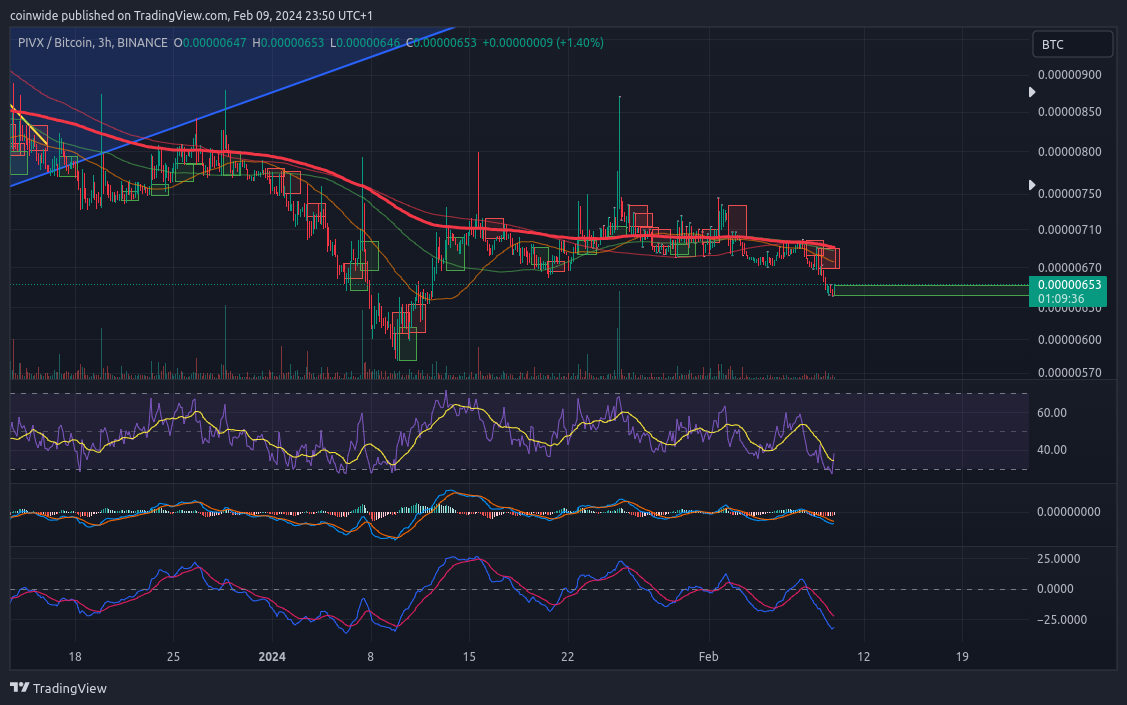The width and height of the screenshot is (1127, 705).
Task: Click the upper arrow marker on price axis
Action: click(1031, 92)
